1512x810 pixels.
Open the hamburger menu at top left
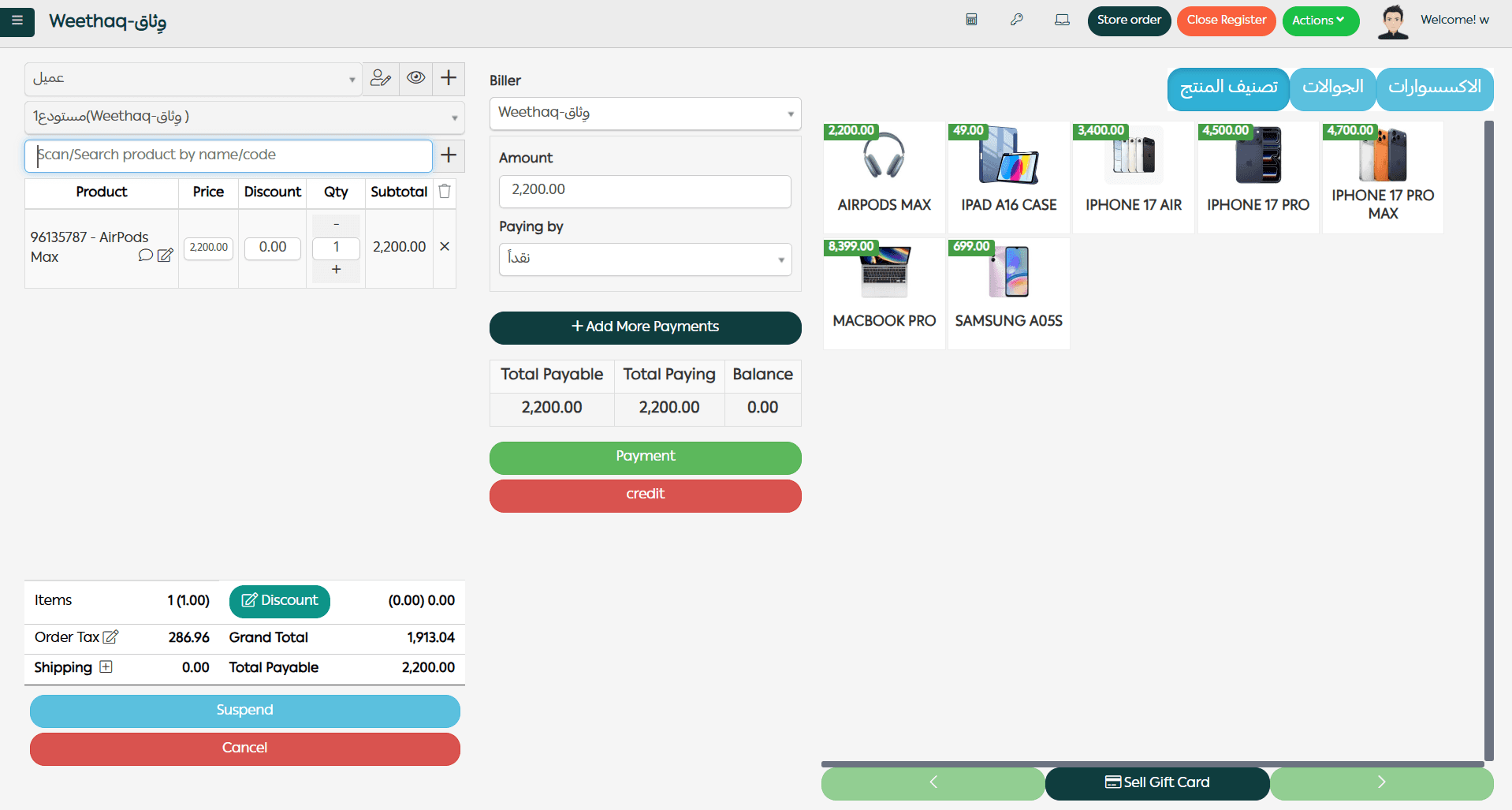point(17,21)
